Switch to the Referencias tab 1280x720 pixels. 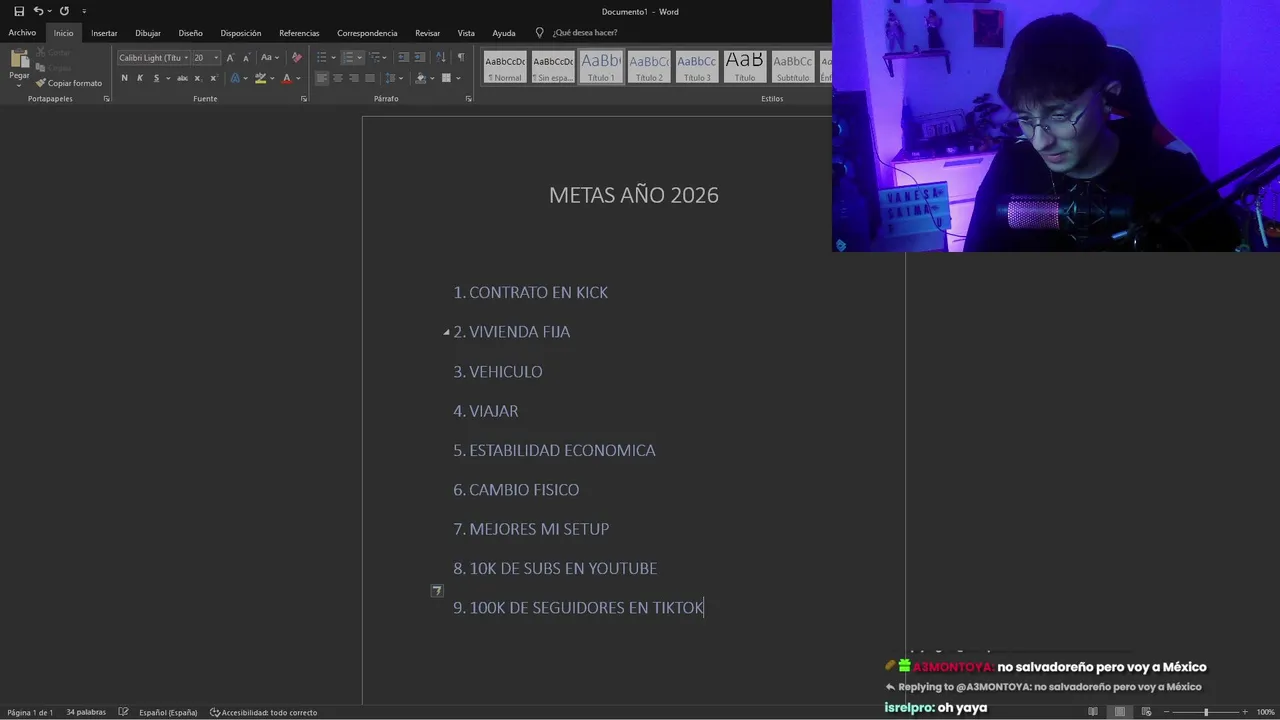tap(299, 33)
